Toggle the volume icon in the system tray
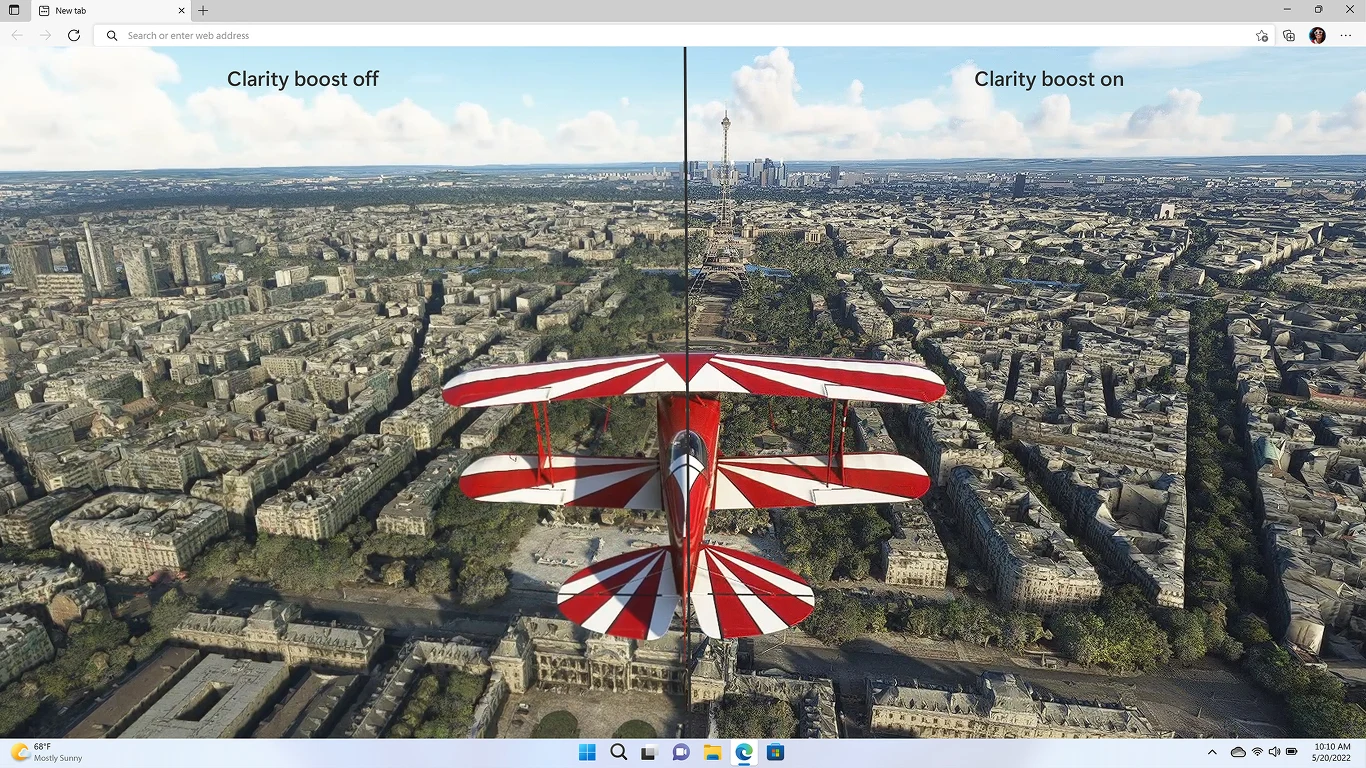The width and height of the screenshot is (1366, 768). click(x=1274, y=752)
